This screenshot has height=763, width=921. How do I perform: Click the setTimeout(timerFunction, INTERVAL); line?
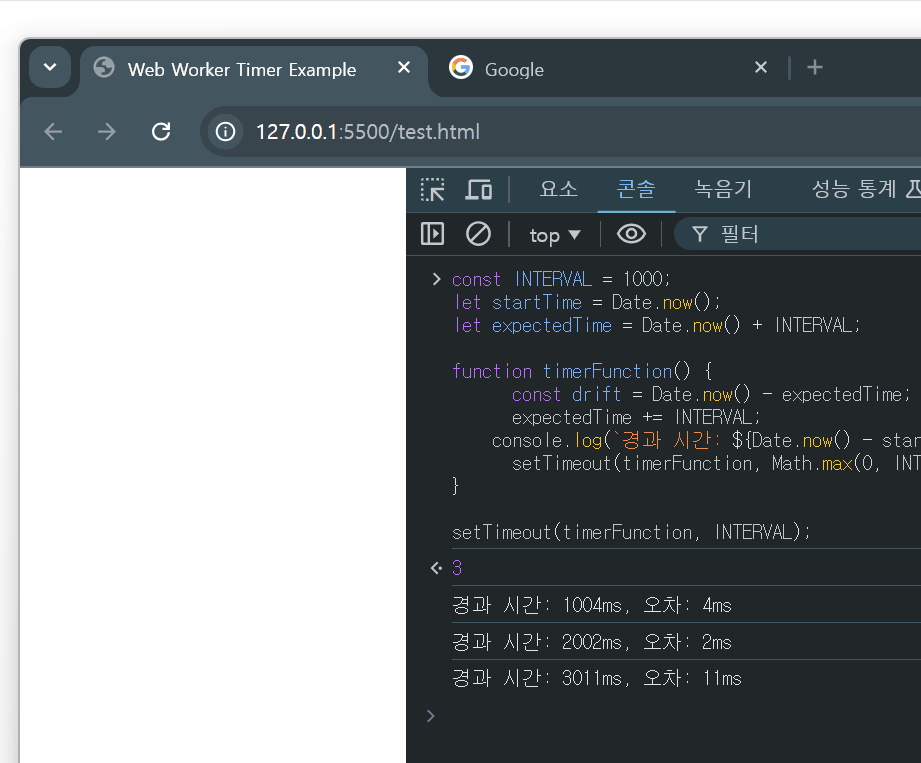(631, 532)
